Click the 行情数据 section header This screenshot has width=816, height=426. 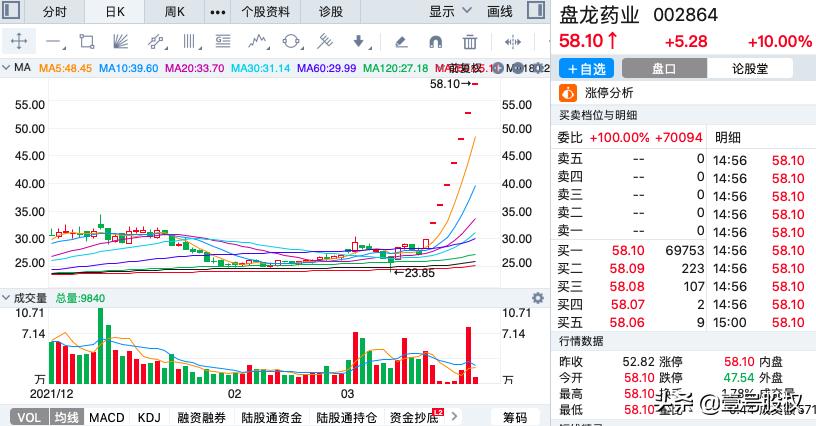(x=581, y=341)
